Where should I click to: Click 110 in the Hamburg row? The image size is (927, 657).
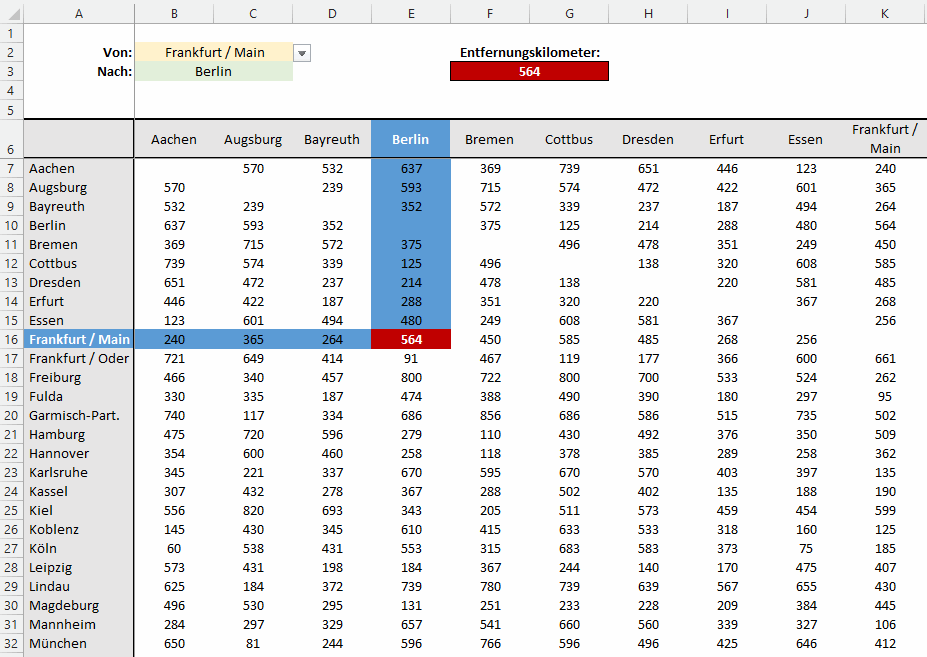point(490,434)
